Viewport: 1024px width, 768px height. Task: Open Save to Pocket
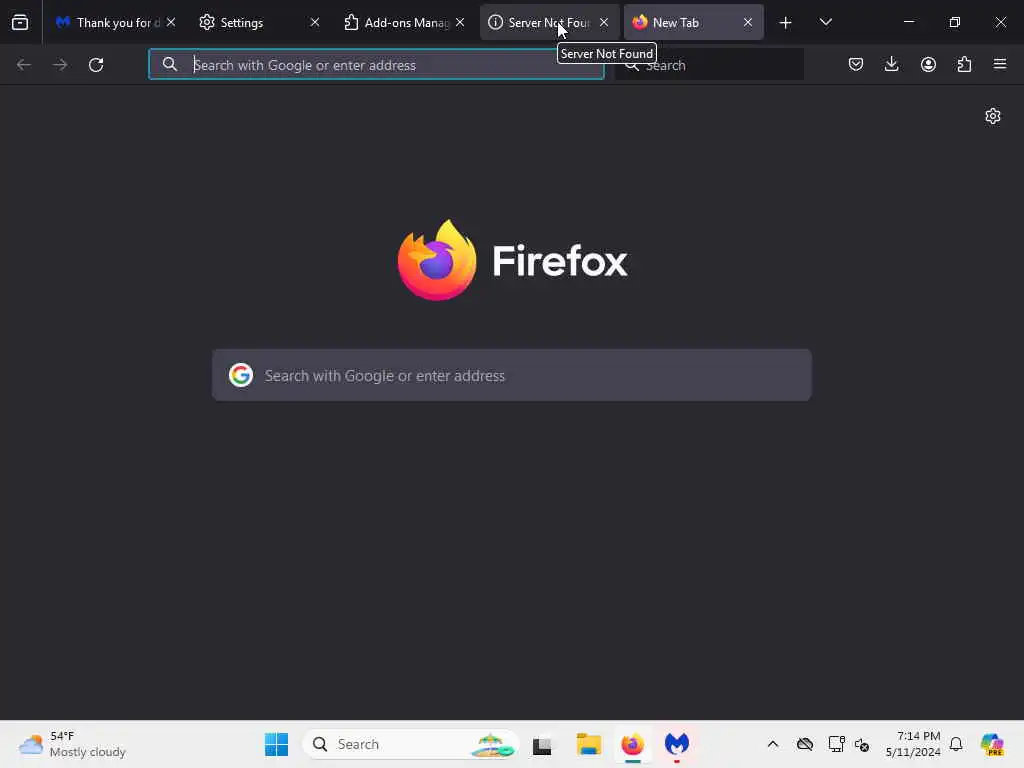[856, 64]
